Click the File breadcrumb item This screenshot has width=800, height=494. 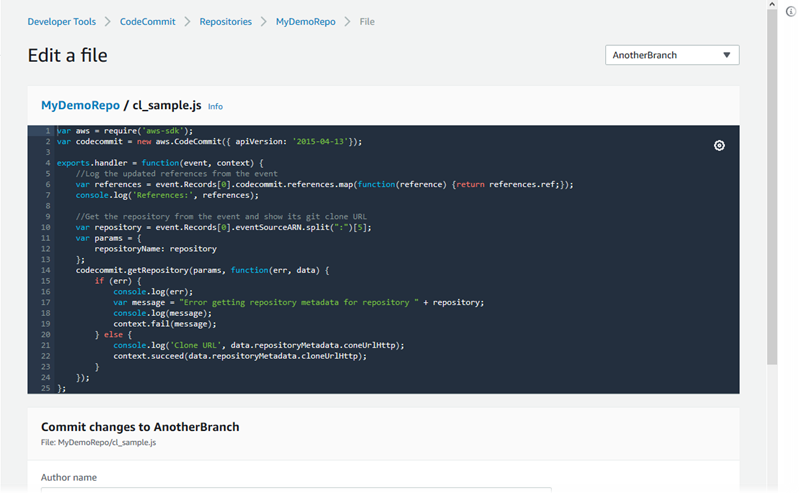pos(366,21)
